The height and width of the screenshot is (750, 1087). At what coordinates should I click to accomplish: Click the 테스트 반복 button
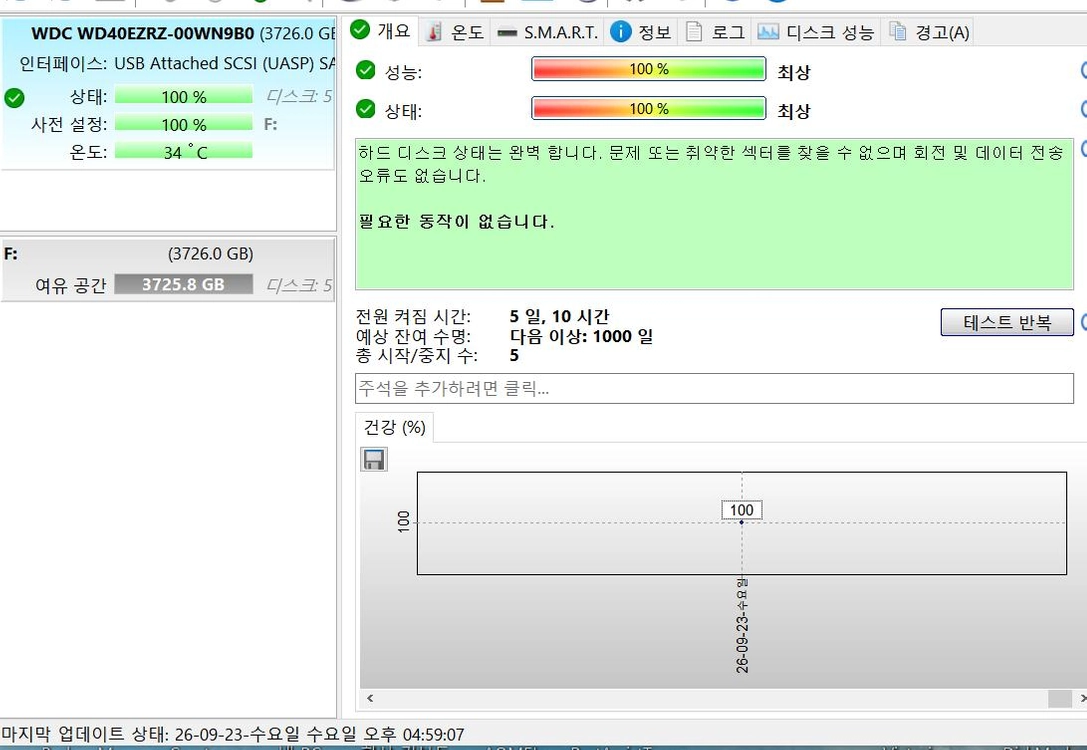[1007, 322]
